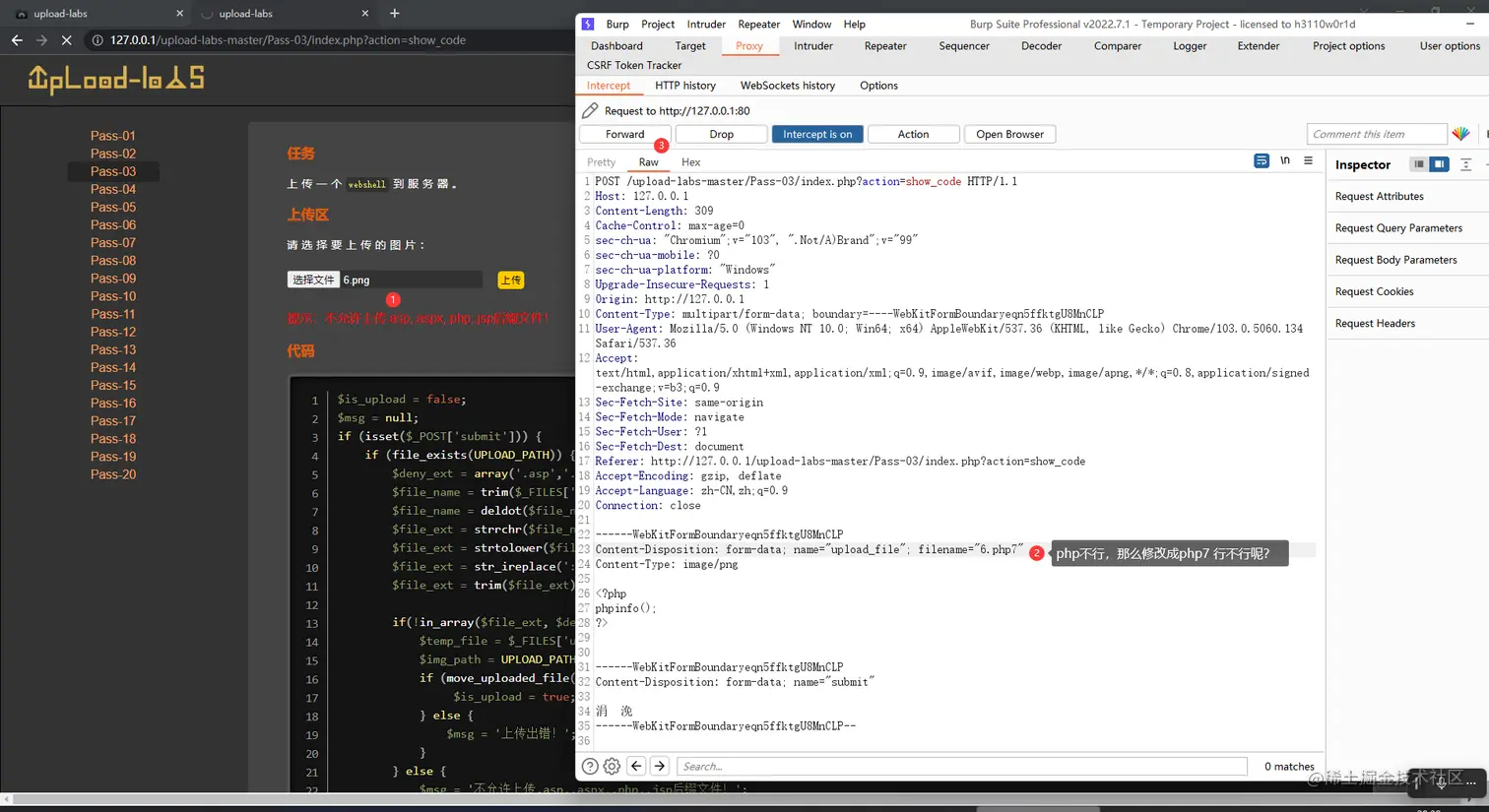
Task: Open the Project menu in Burp
Action: (x=658, y=24)
